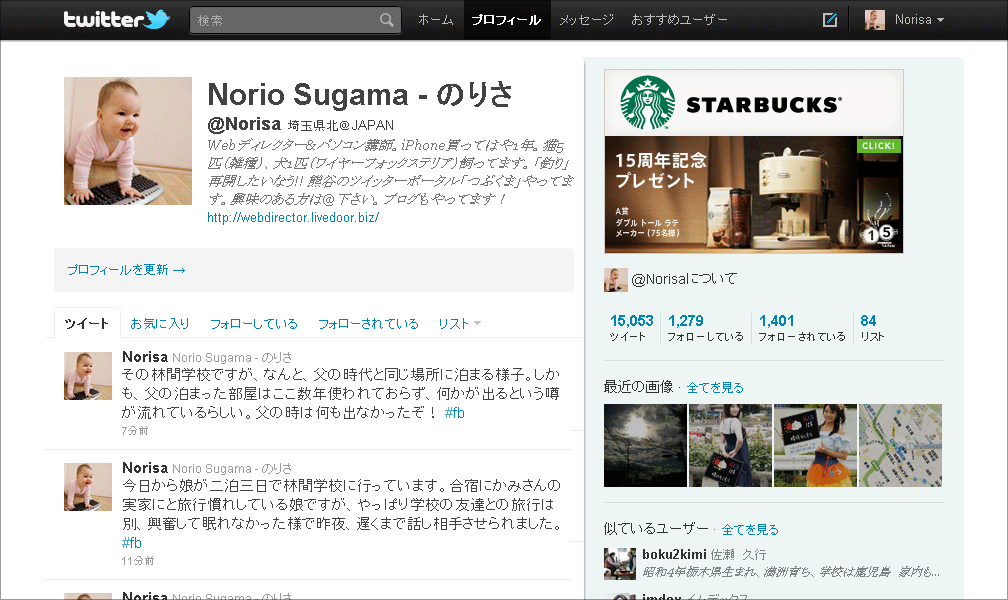Click the #fb hashtag in the 7分前 tweet
The height and width of the screenshot is (600, 1008).
[x=454, y=413]
